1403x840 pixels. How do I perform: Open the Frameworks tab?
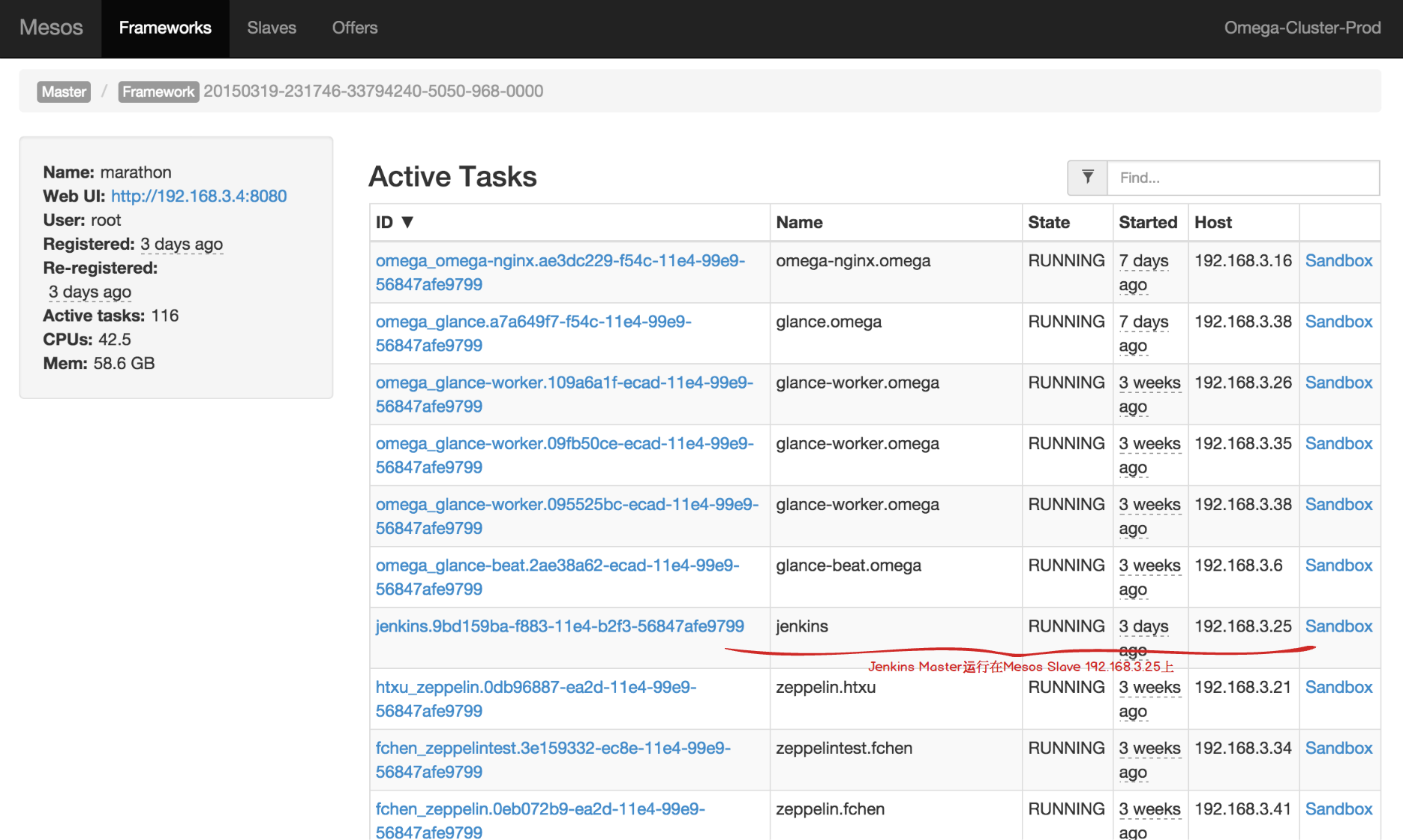point(165,28)
